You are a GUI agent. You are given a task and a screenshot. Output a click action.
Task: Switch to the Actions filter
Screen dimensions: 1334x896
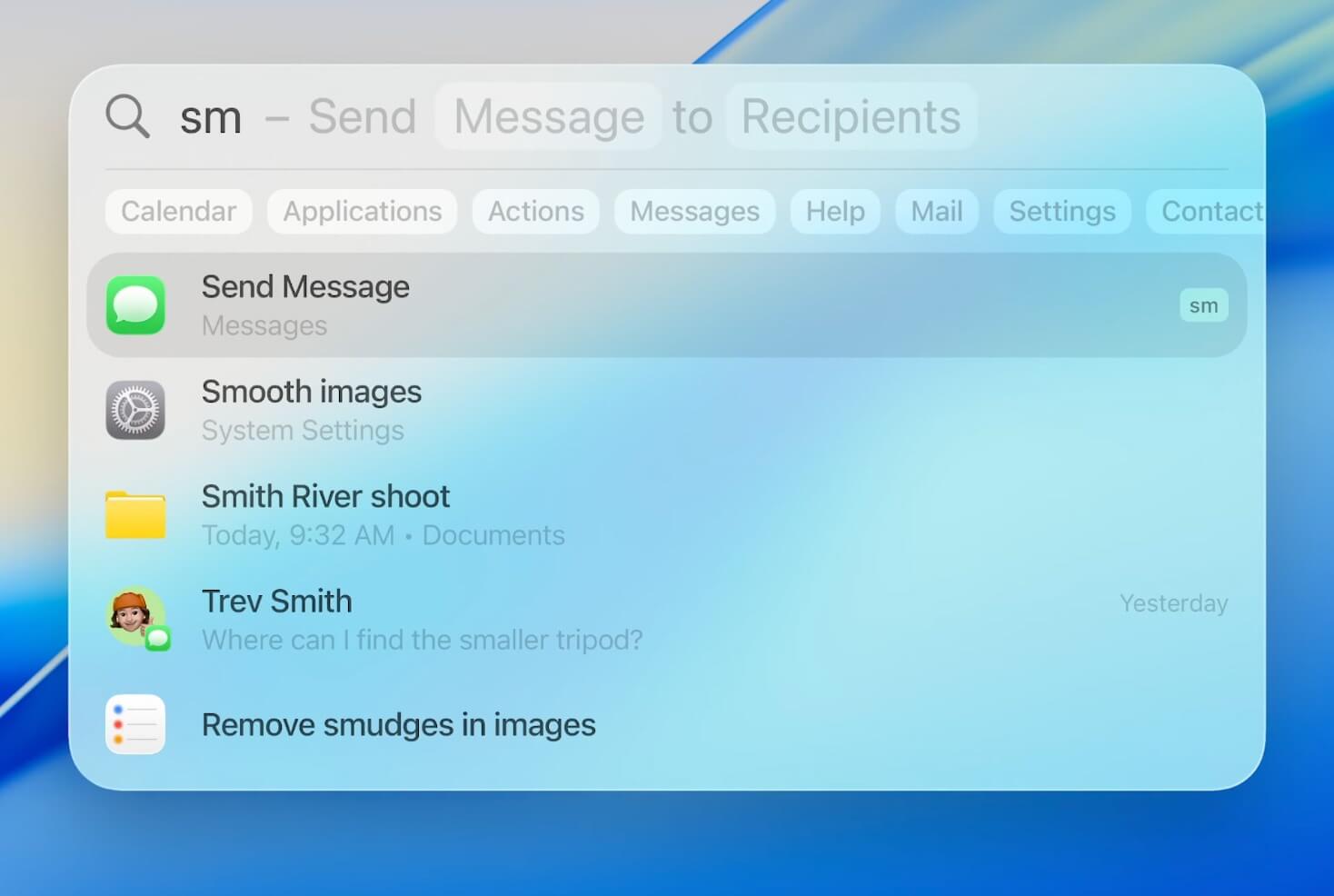click(535, 212)
